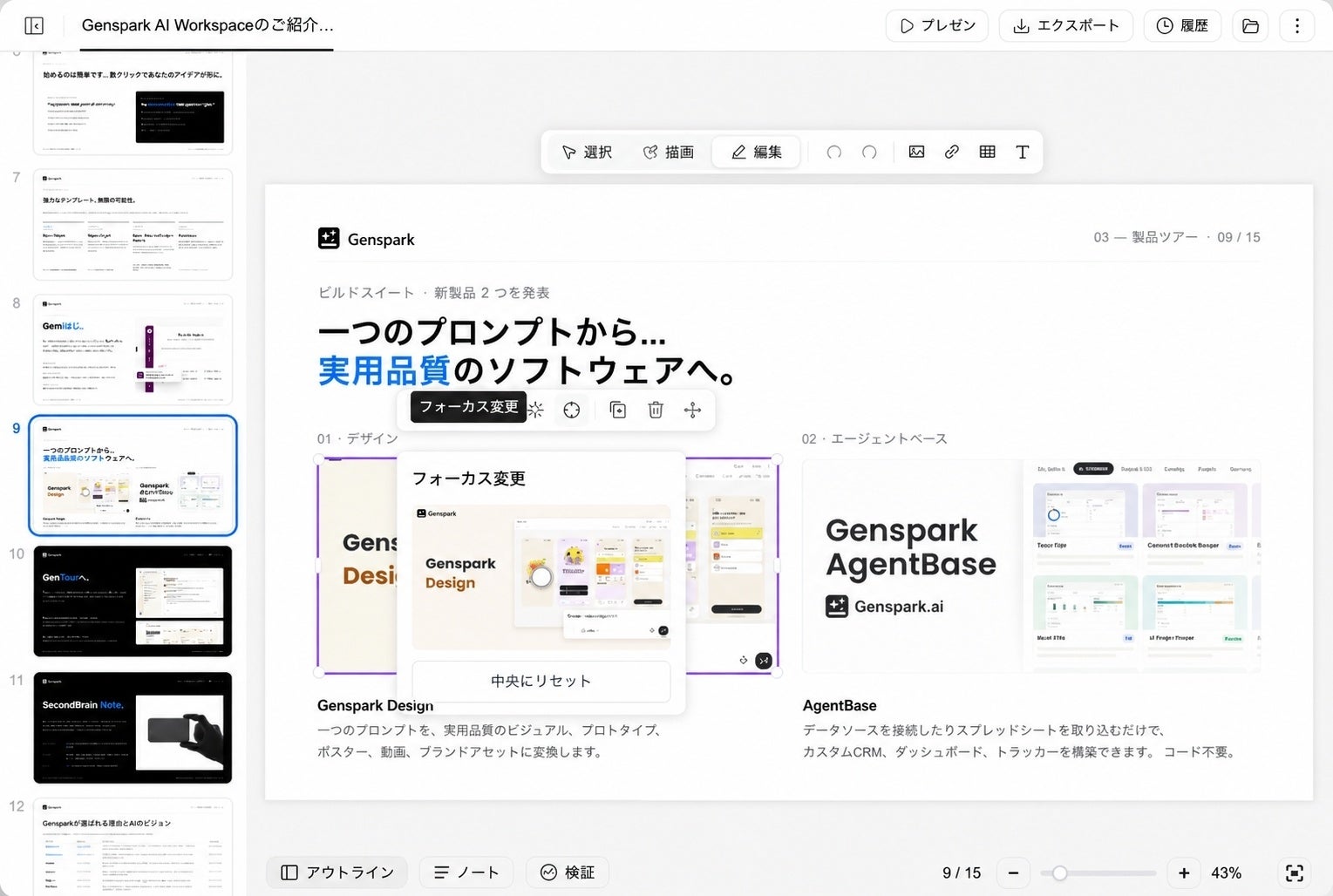Switch to the 選択 select mode

pos(587,152)
